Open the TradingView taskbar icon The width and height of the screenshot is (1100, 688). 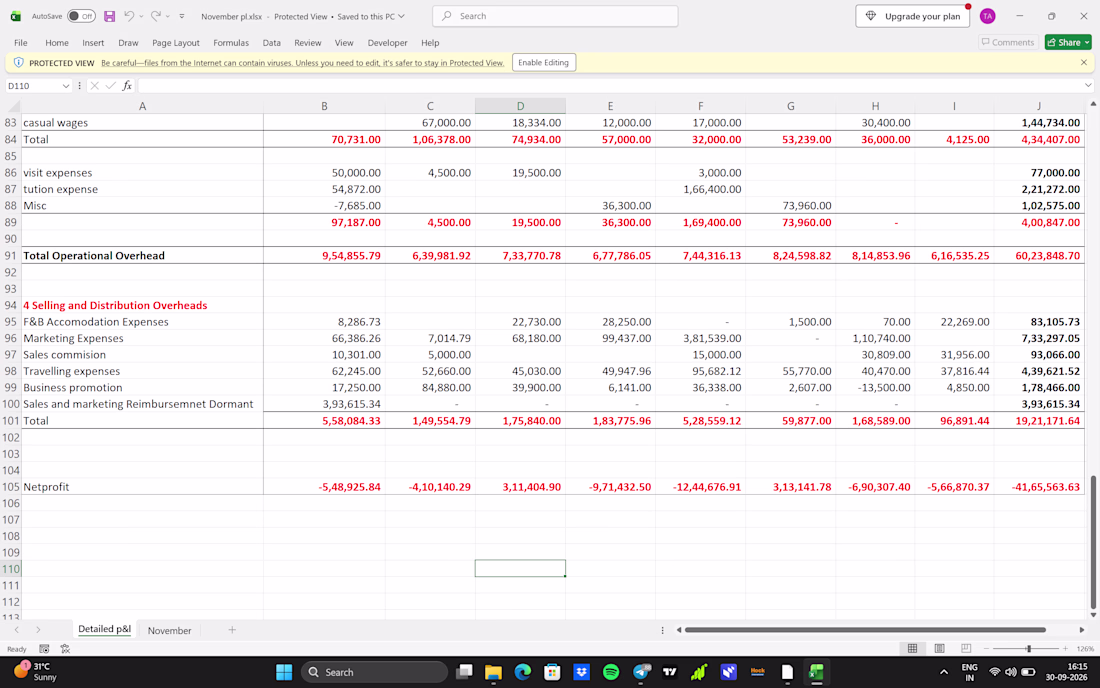click(x=670, y=672)
